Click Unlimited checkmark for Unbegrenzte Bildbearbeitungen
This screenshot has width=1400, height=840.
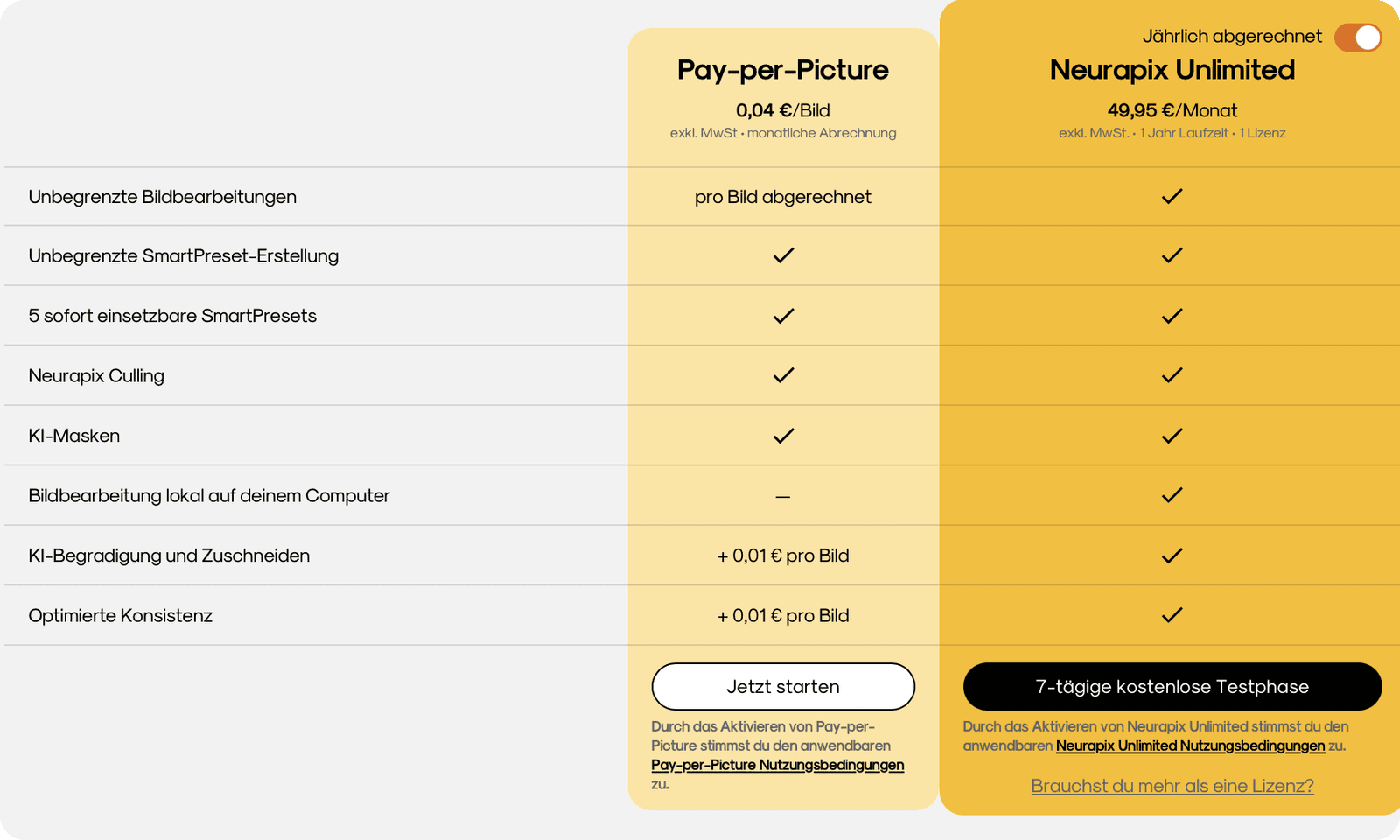(1172, 196)
